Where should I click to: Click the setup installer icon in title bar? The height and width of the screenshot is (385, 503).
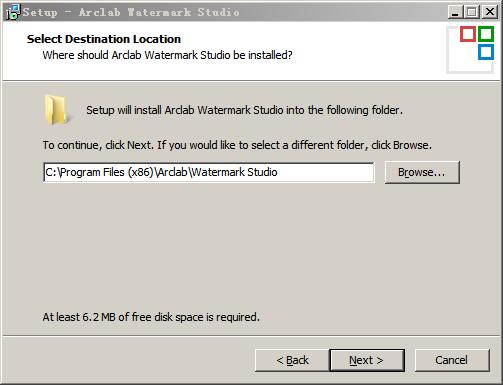[13, 12]
